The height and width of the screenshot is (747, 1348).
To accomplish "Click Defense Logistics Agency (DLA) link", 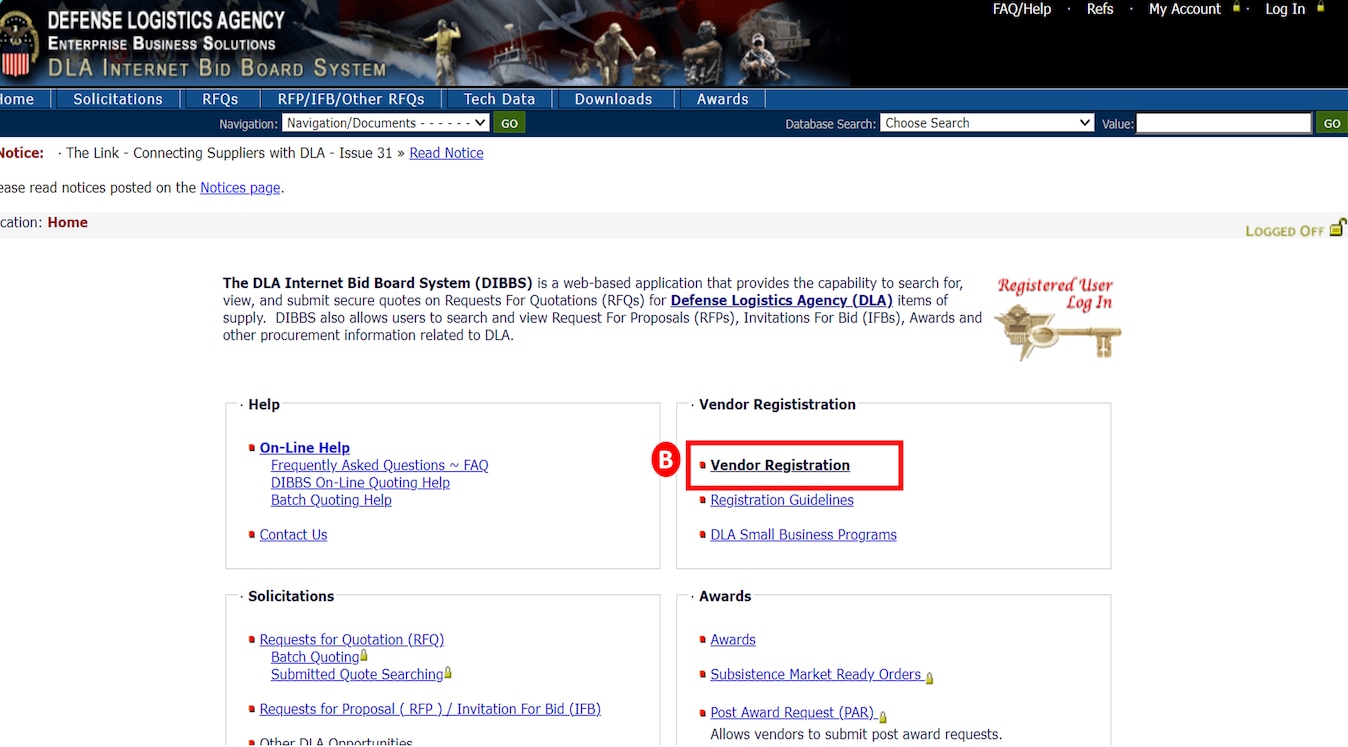I will pyautogui.click(x=782, y=300).
